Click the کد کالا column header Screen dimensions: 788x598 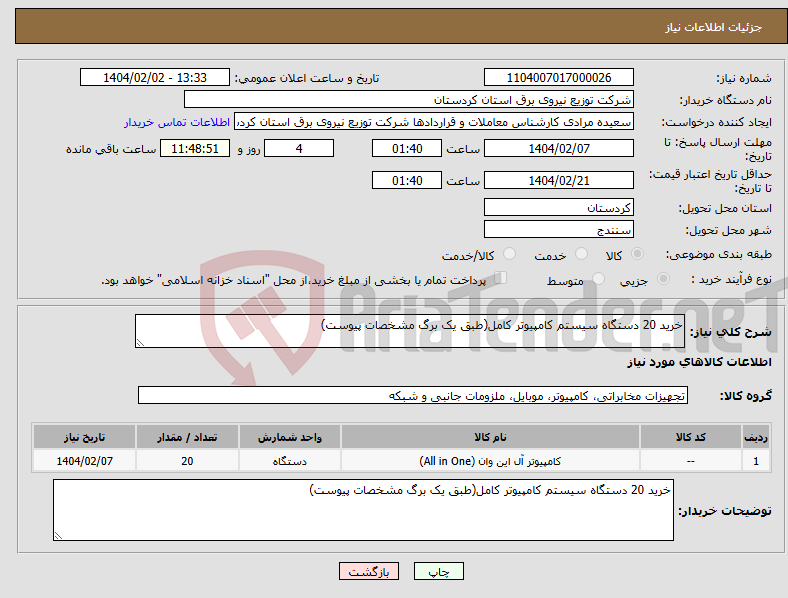tap(691, 437)
